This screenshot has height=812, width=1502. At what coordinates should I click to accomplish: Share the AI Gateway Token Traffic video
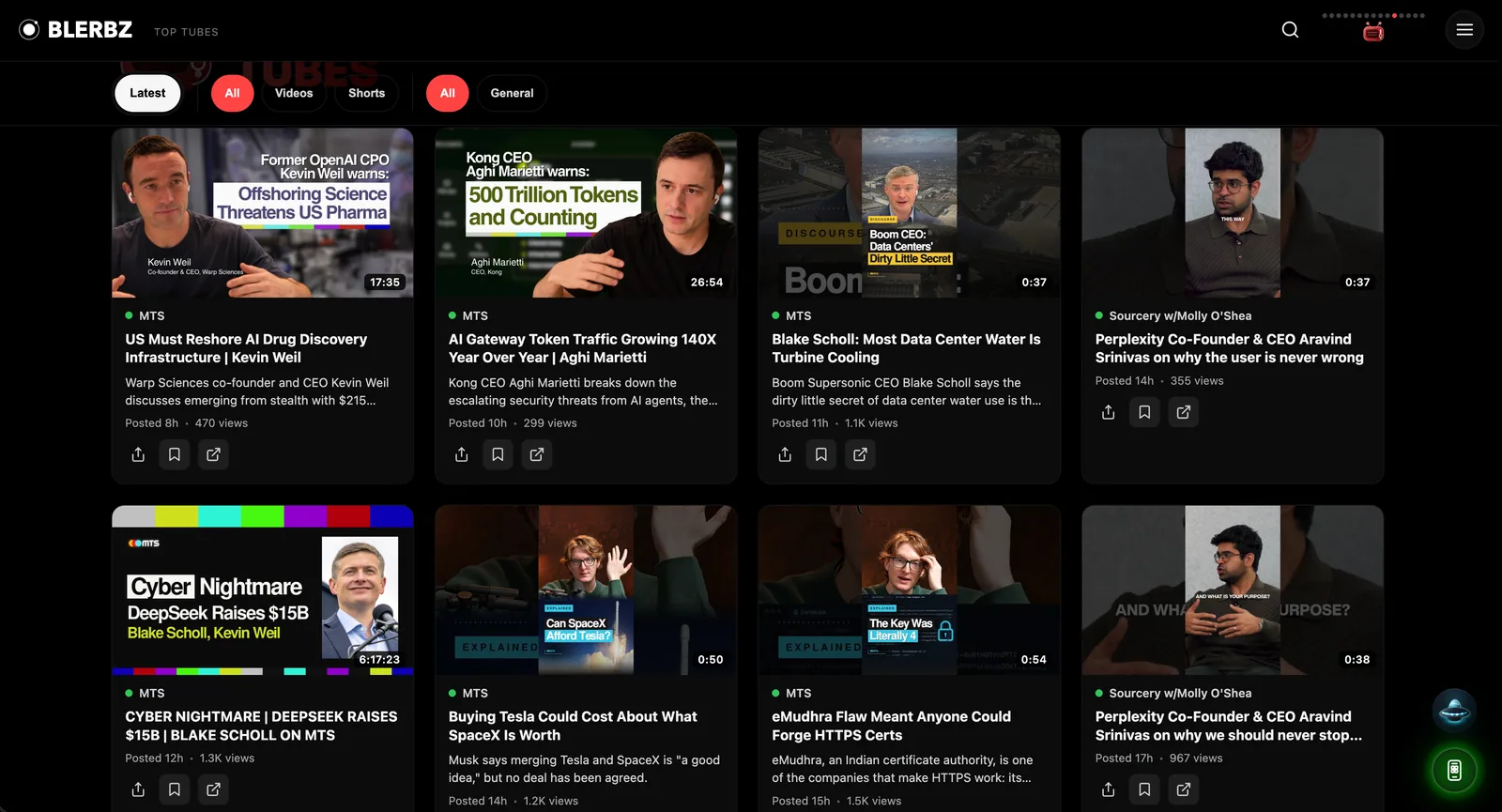[x=461, y=454]
